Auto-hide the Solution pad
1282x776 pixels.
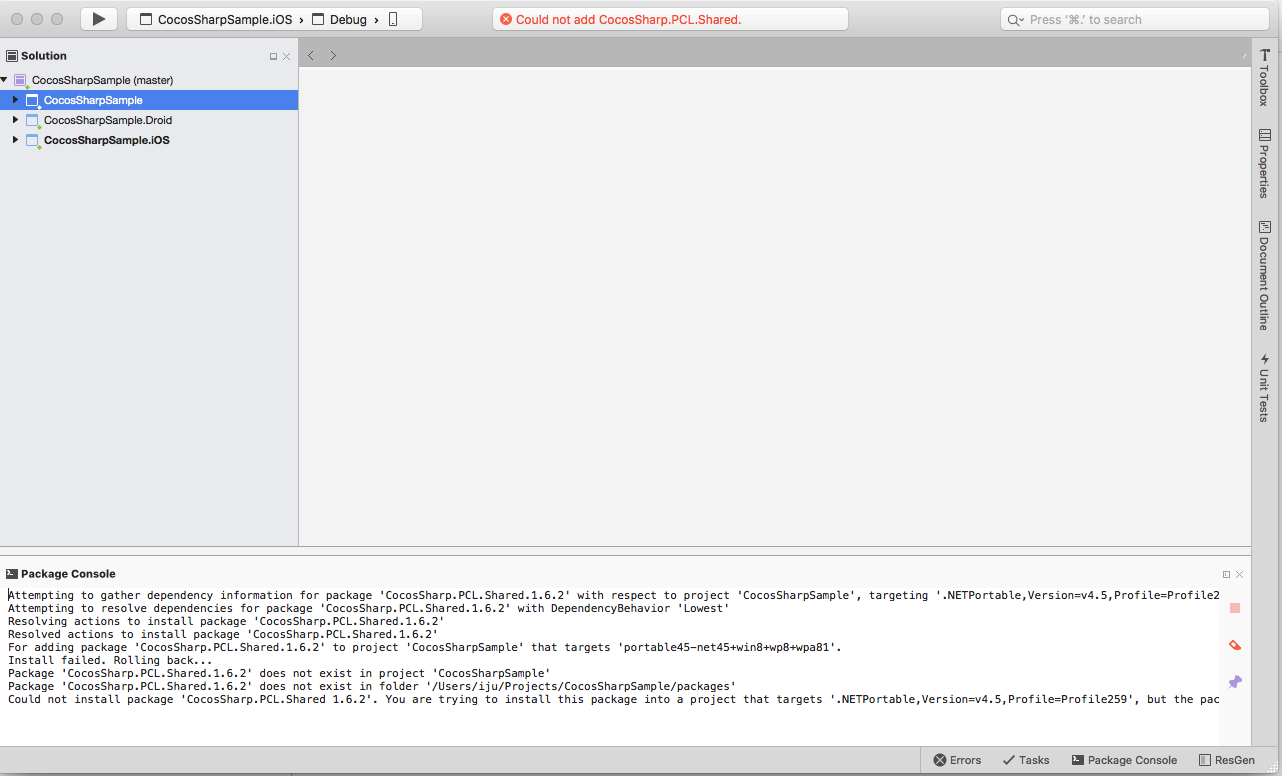[x=273, y=57]
